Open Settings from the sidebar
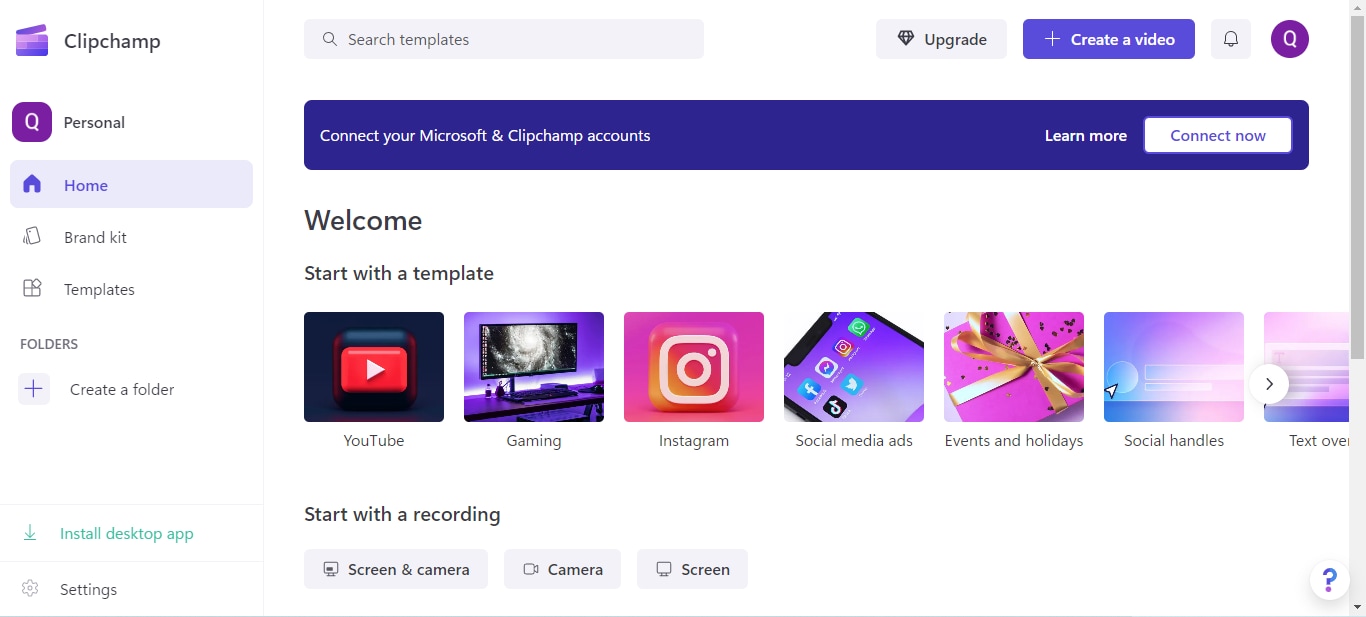The image size is (1366, 617). pos(88,589)
